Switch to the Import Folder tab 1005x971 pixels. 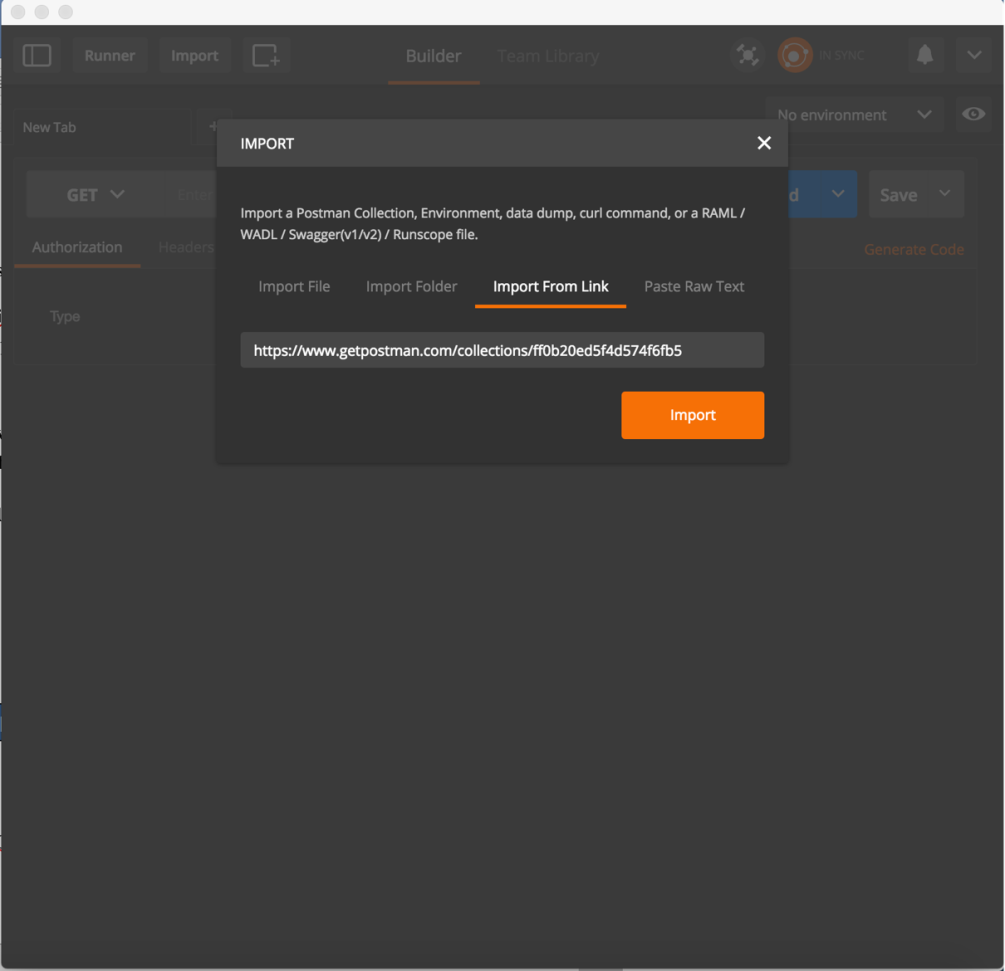tap(411, 287)
